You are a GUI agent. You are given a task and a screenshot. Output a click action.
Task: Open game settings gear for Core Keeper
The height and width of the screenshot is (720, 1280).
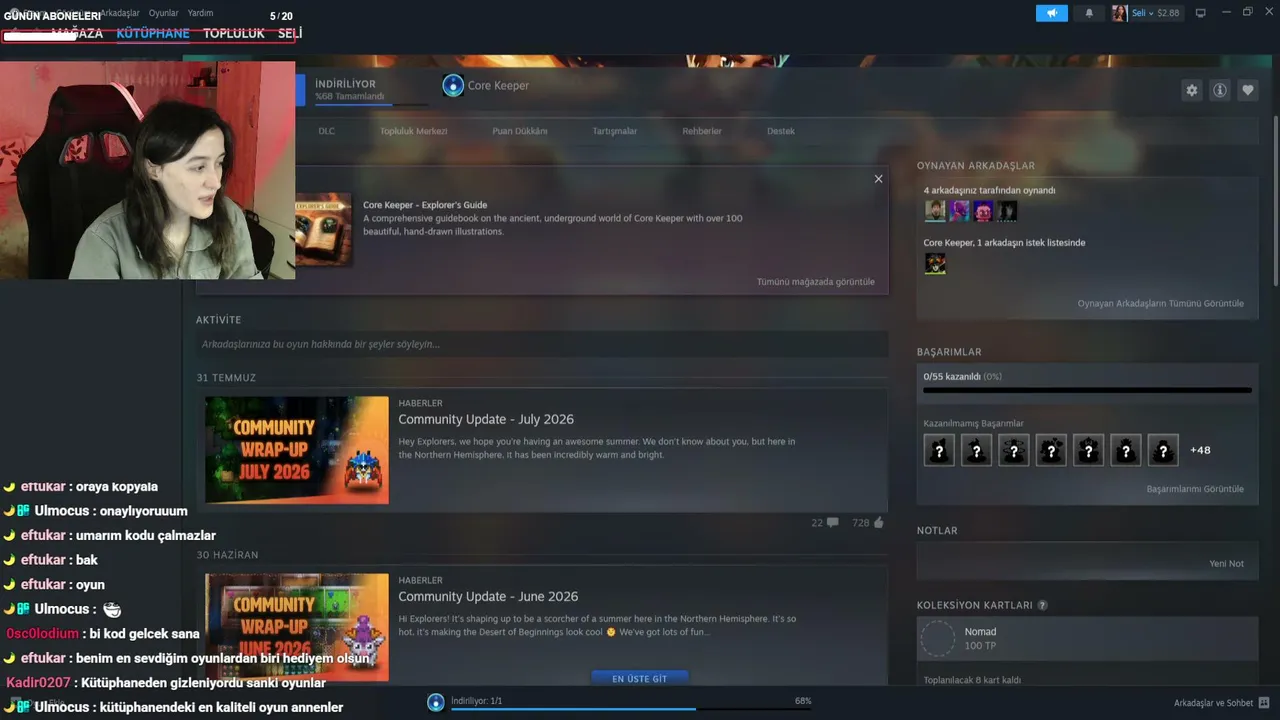[1191, 90]
